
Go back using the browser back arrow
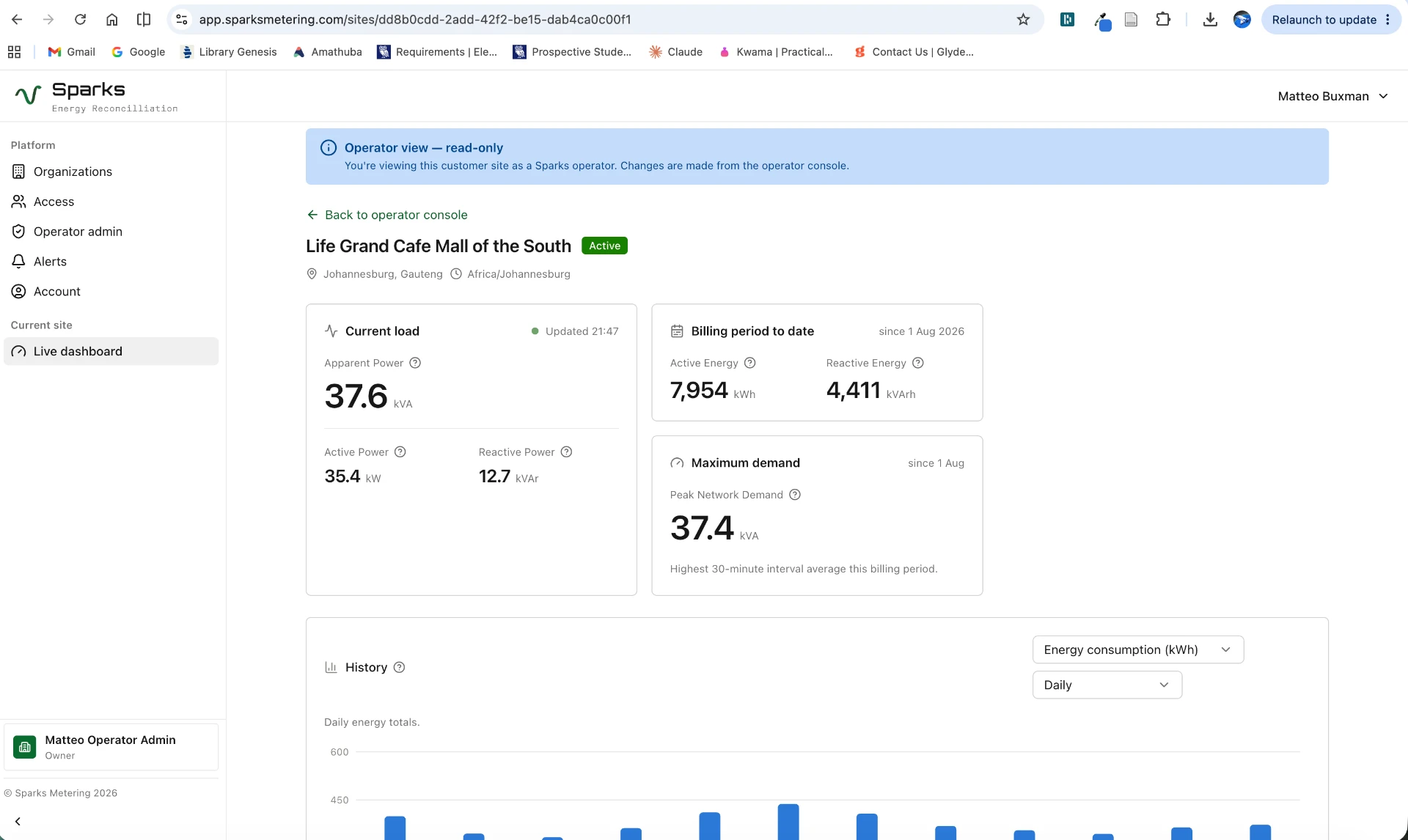(x=17, y=20)
